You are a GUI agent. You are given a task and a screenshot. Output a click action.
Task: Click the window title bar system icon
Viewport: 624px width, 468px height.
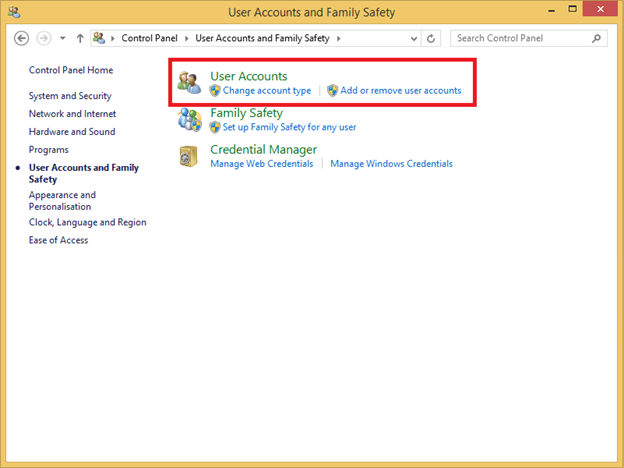tap(14, 12)
